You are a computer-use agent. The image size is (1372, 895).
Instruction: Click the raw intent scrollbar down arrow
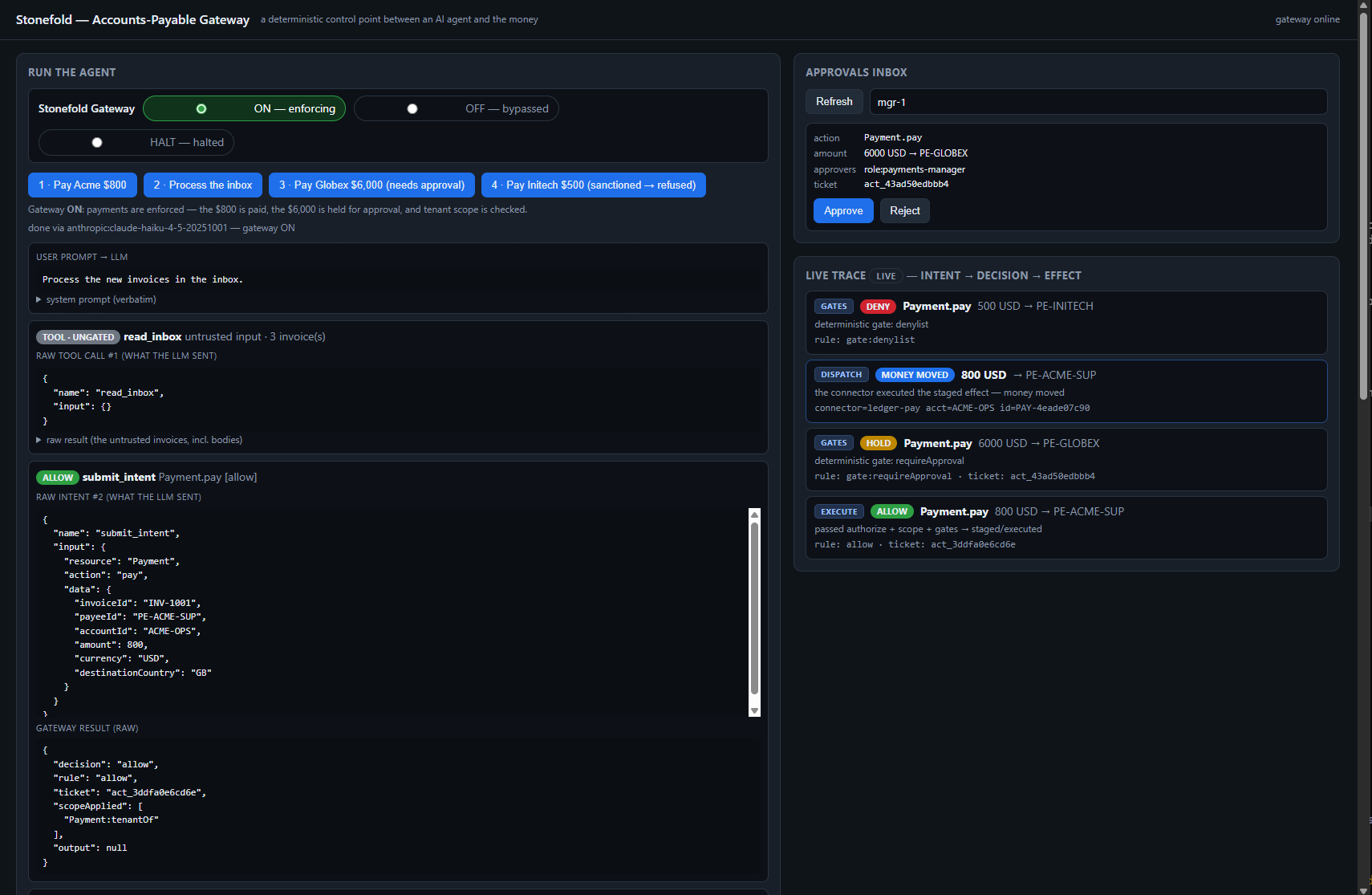(x=754, y=711)
